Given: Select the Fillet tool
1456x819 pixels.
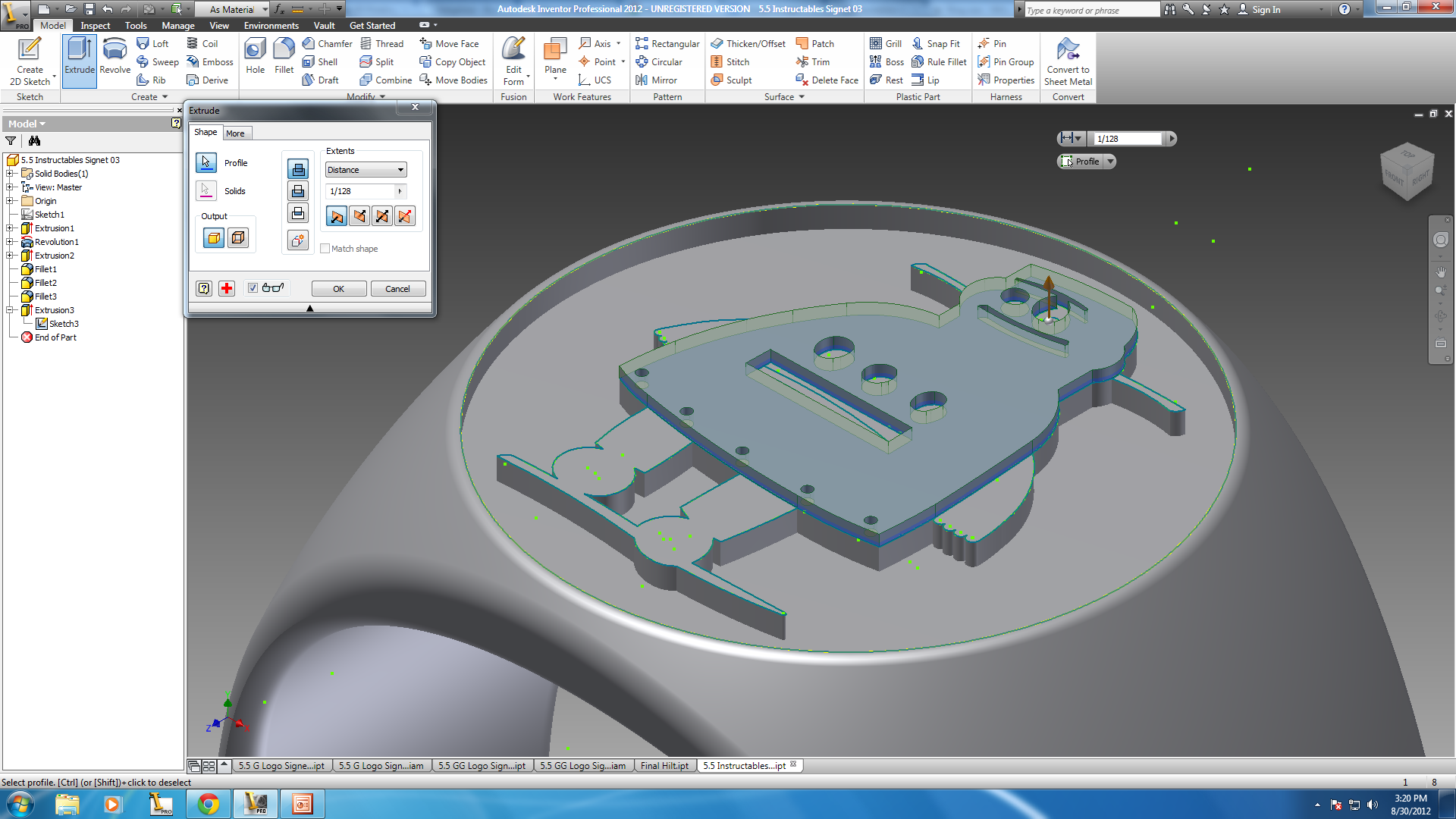Looking at the screenshot, I should tap(284, 56).
